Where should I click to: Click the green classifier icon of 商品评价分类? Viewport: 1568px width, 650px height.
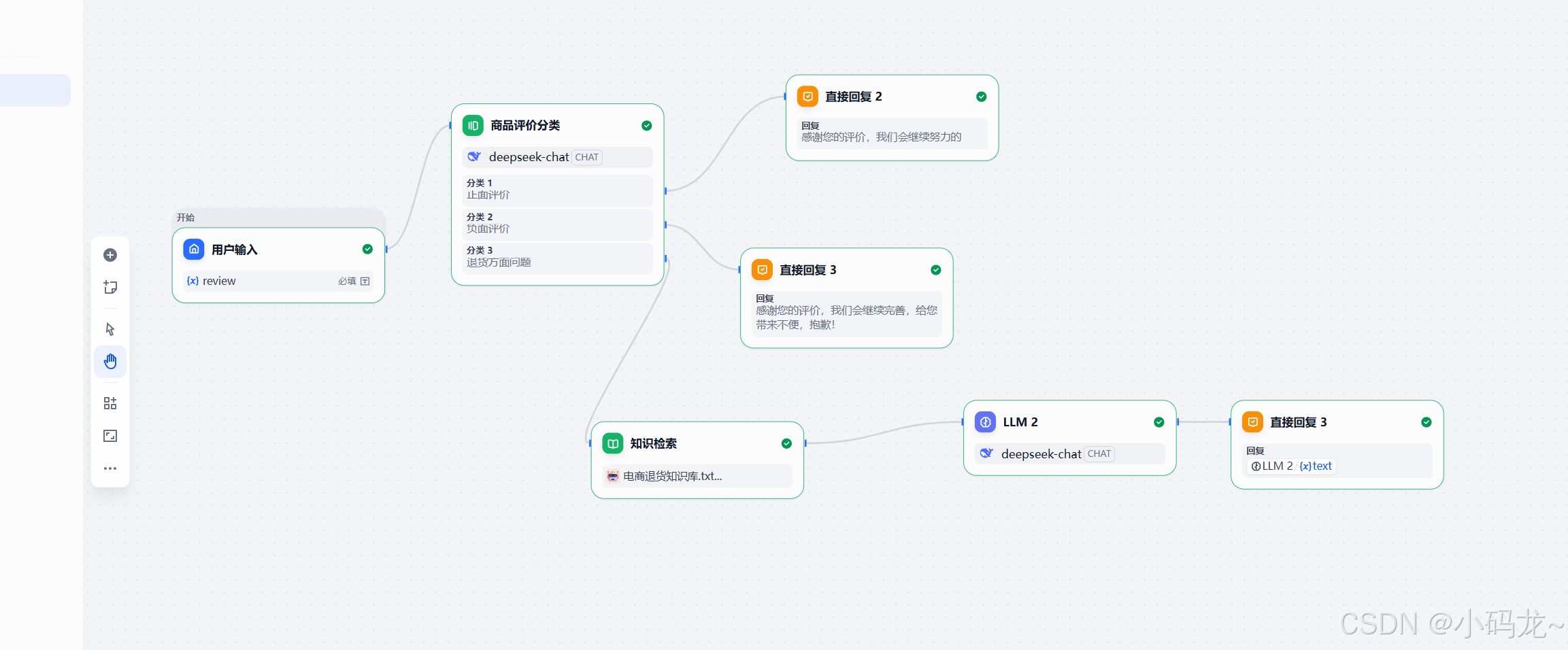click(x=473, y=126)
